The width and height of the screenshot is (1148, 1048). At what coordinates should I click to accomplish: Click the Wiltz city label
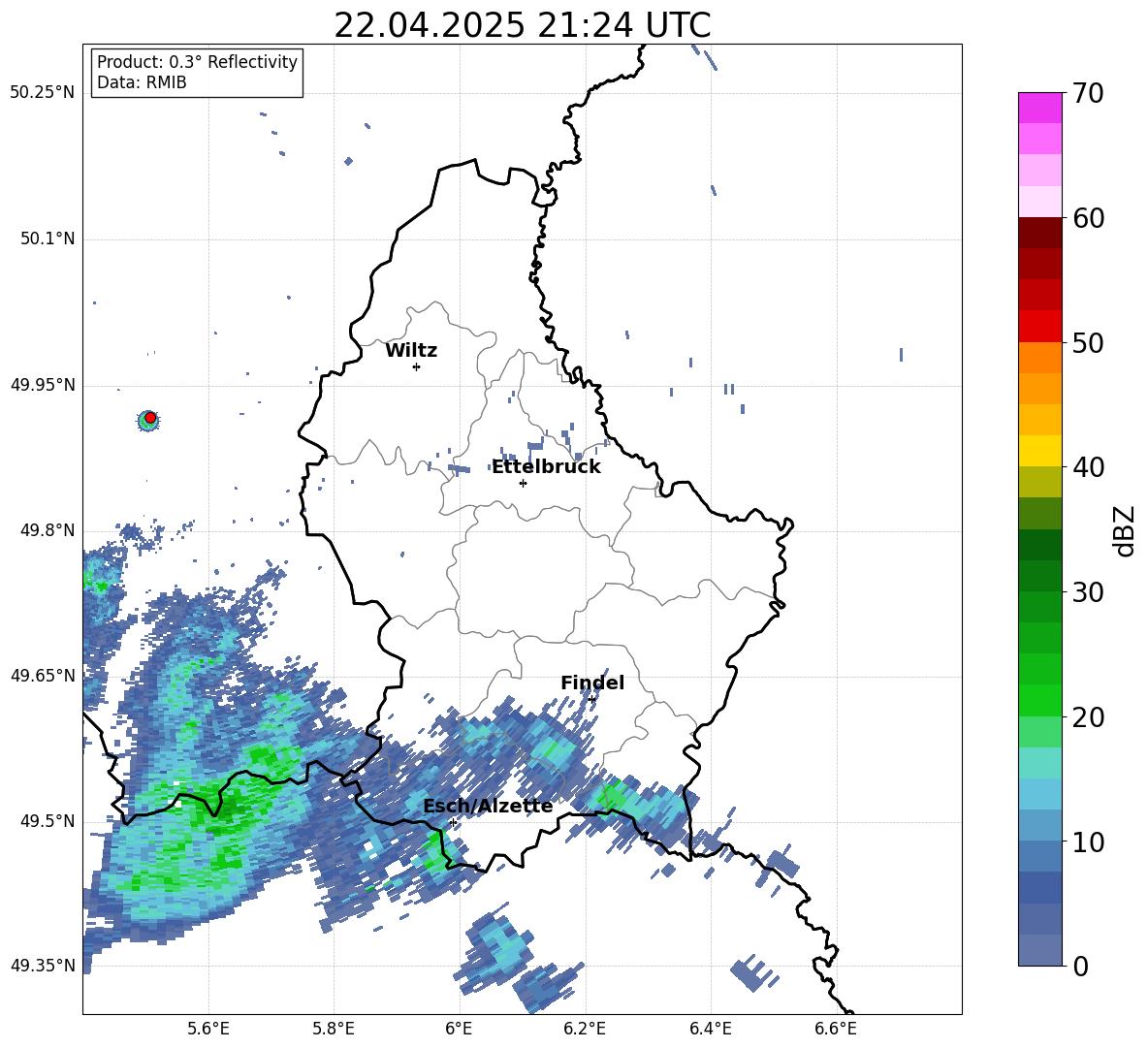411,351
